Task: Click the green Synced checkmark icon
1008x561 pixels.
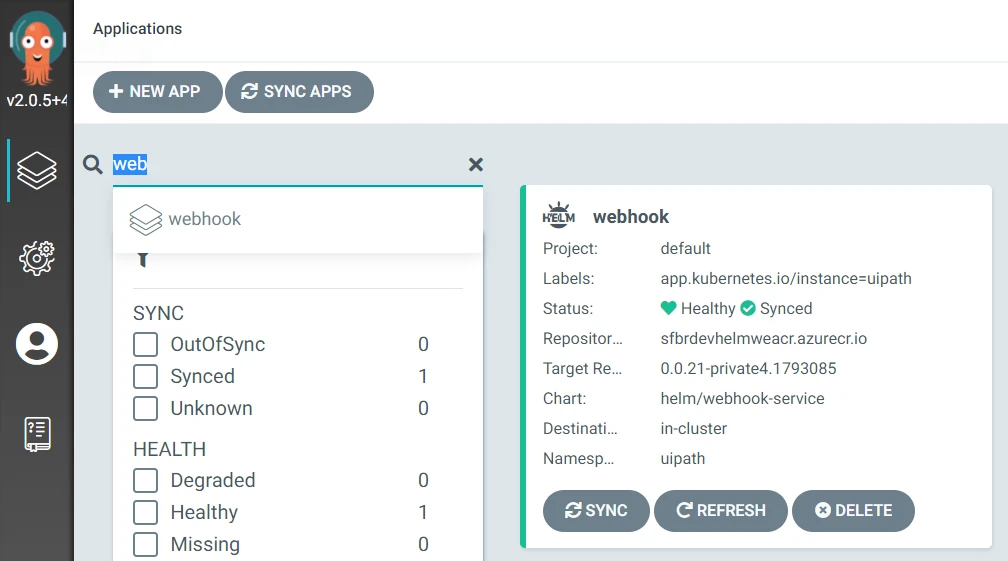Action: pyautogui.click(x=748, y=308)
